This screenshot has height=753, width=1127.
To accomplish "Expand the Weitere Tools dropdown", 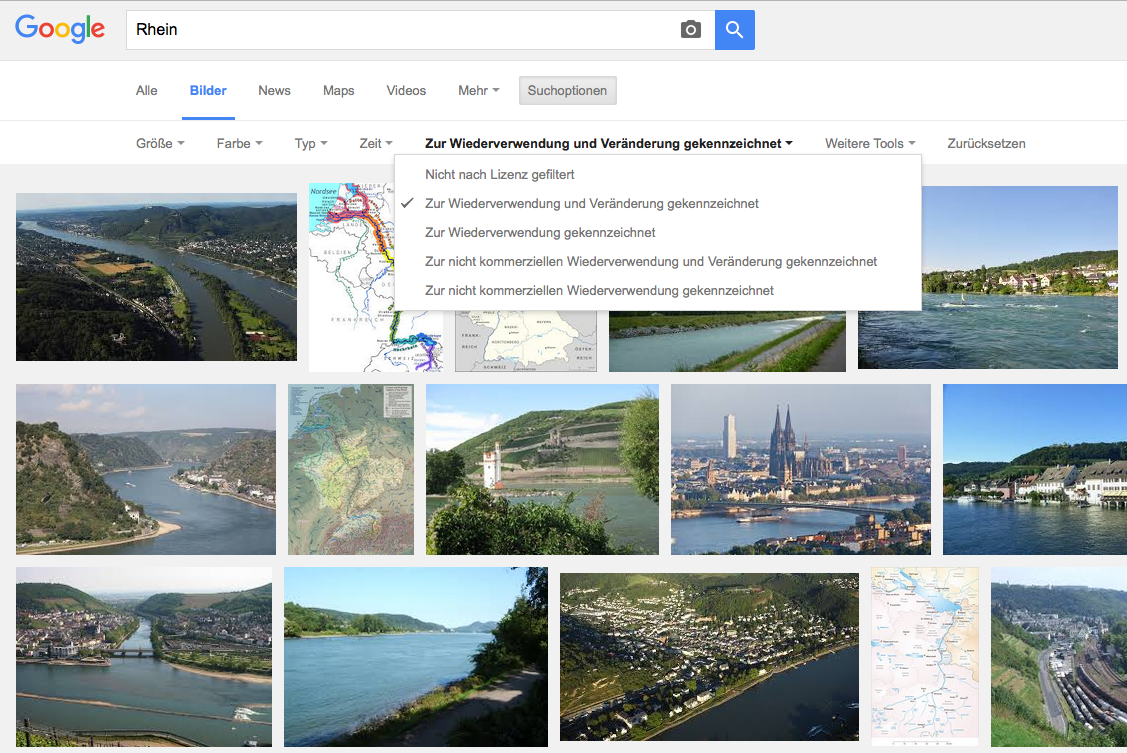I will click(x=870, y=143).
